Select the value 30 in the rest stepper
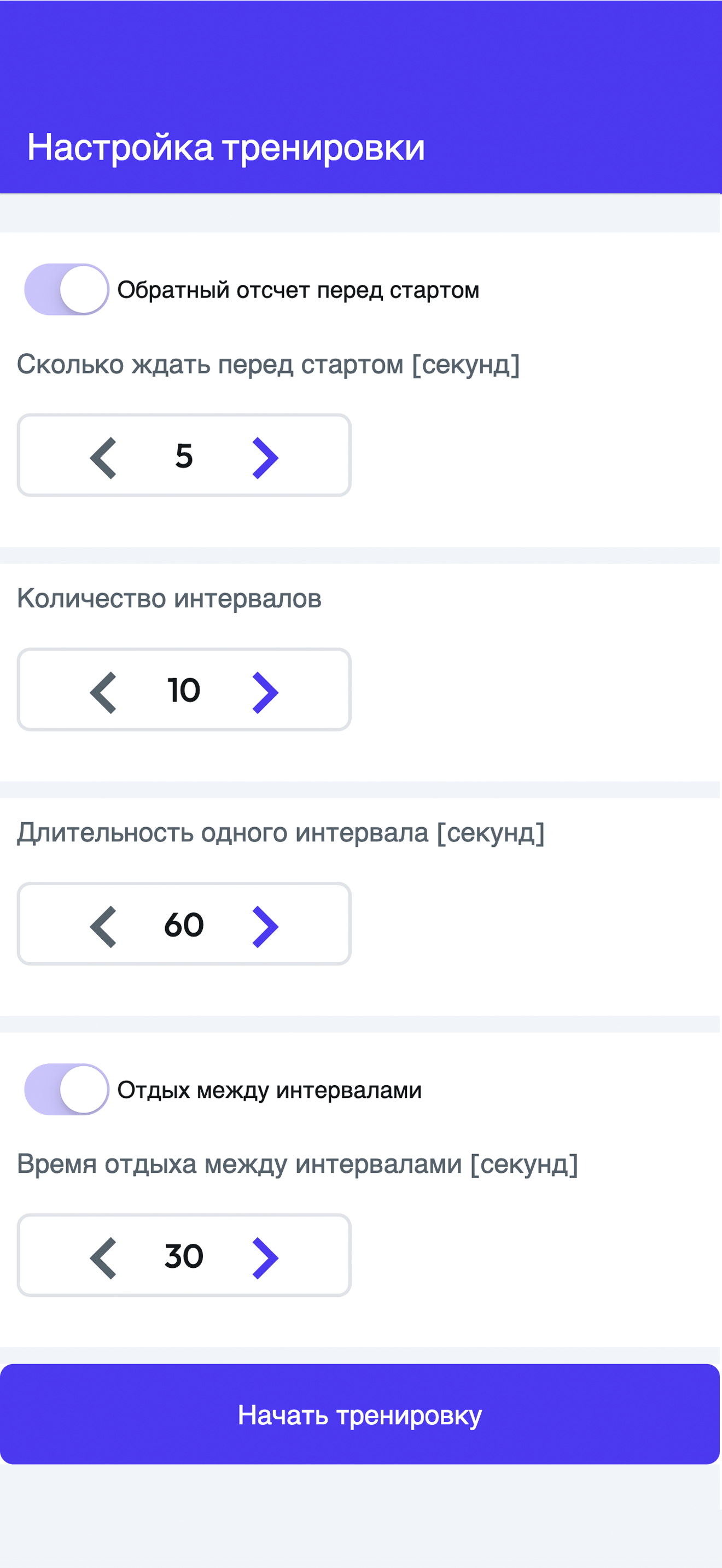The height and width of the screenshot is (1568, 722). click(184, 1256)
